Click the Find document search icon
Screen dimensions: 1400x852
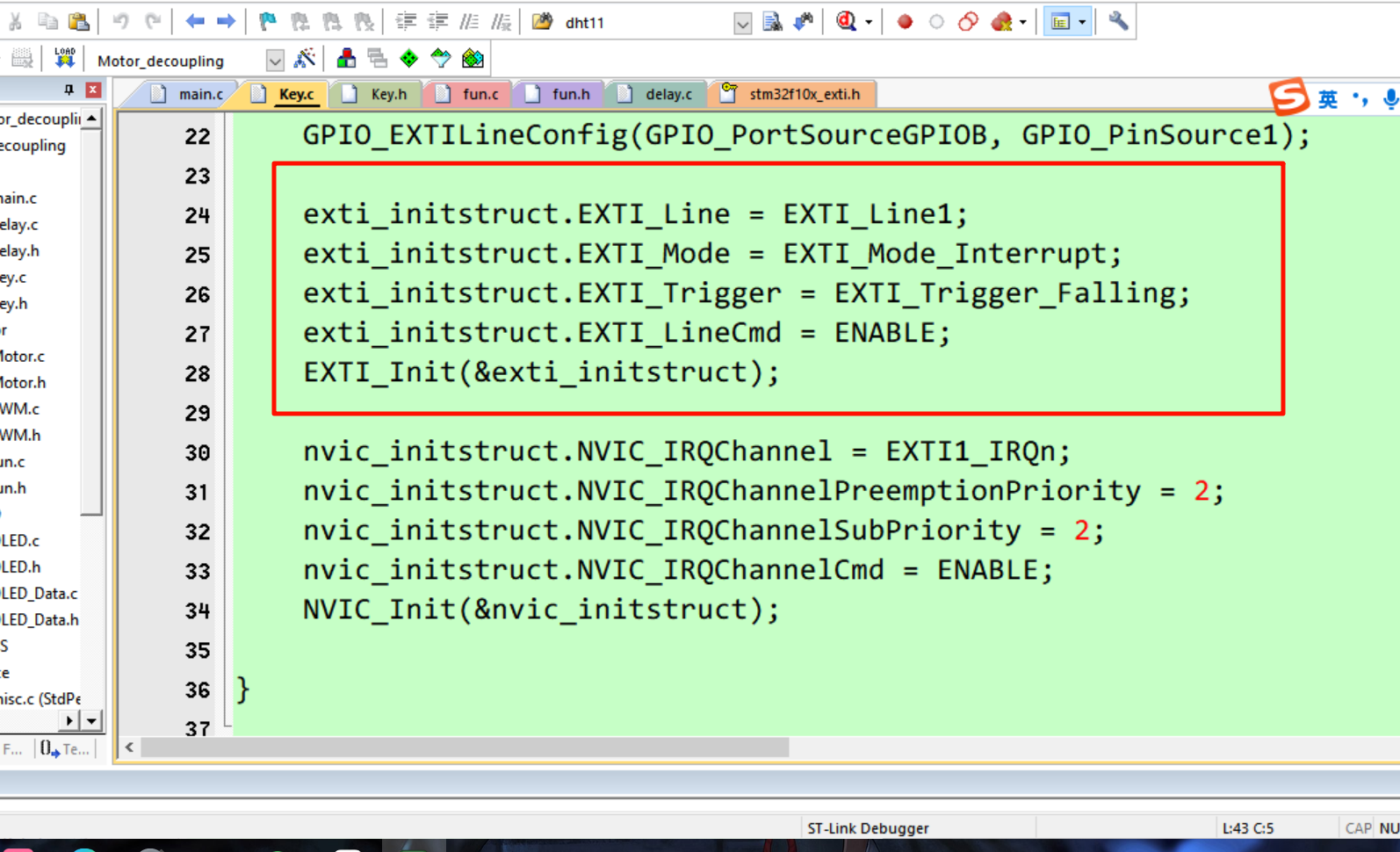click(x=772, y=22)
